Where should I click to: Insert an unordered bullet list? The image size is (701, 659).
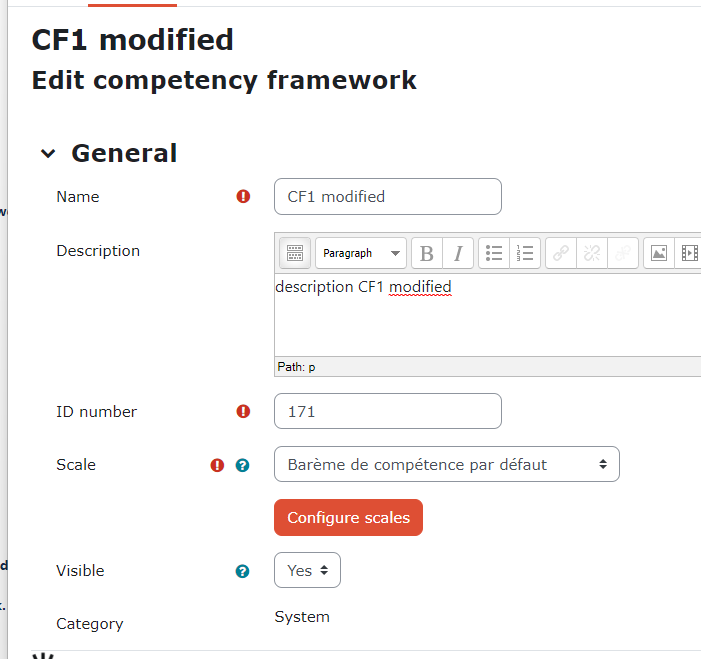[x=494, y=253]
